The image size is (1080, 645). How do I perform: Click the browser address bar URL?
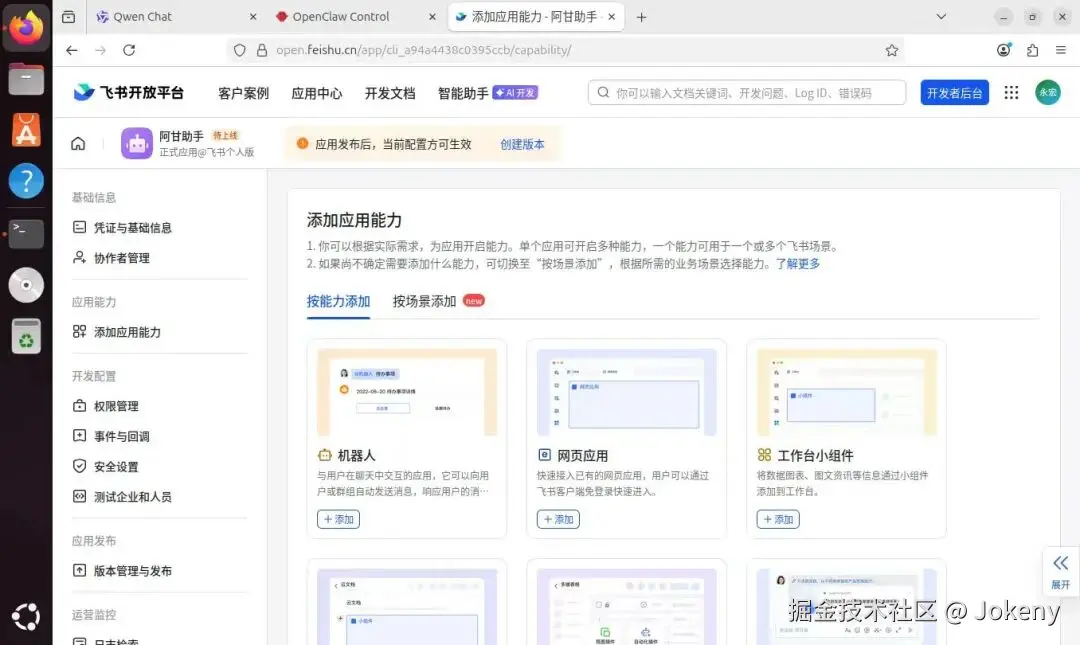[x=423, y=50]
